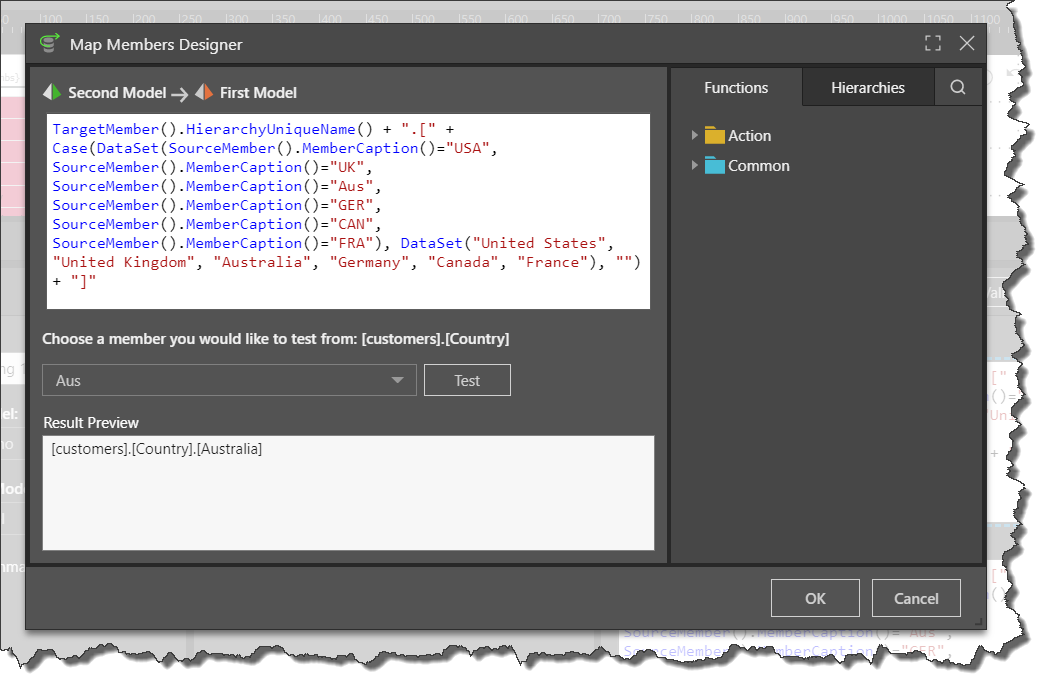Viewport: 1050px width, 690px height.
Task: Open the test member dropdown showing Aus
Action: (229, 380)
